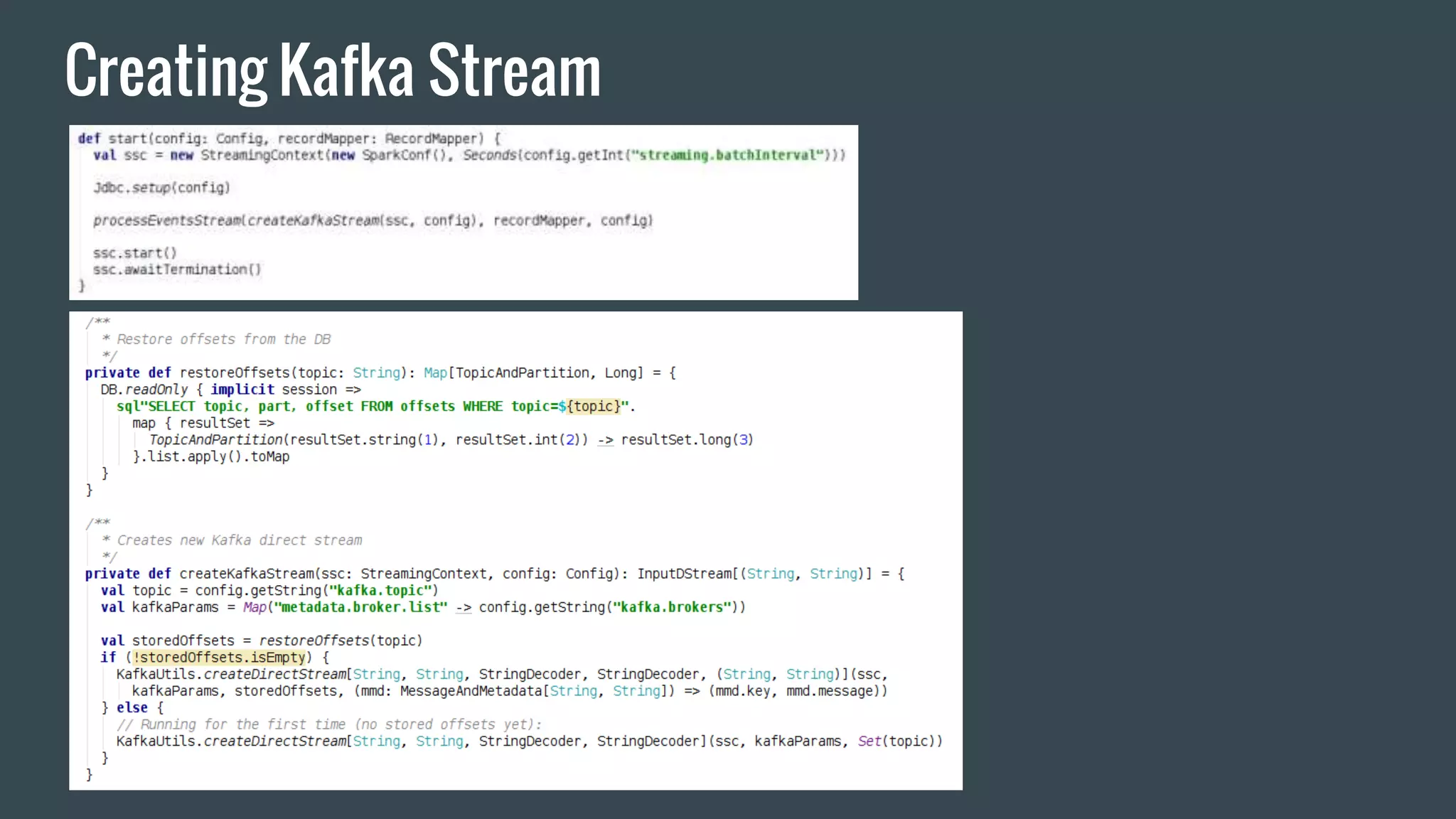This screenshot has width=1456, height=819.
Task: Click the 'private def restoreOffsets' declaration line
Action: click(x=380, y=373)
